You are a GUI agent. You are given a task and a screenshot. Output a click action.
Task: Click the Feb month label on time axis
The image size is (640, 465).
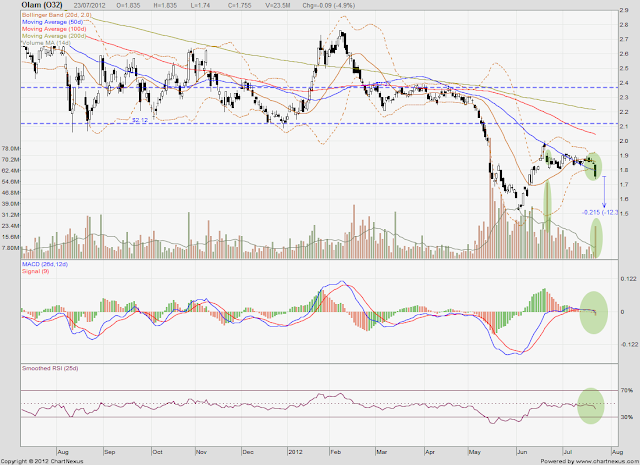point(336,452)
